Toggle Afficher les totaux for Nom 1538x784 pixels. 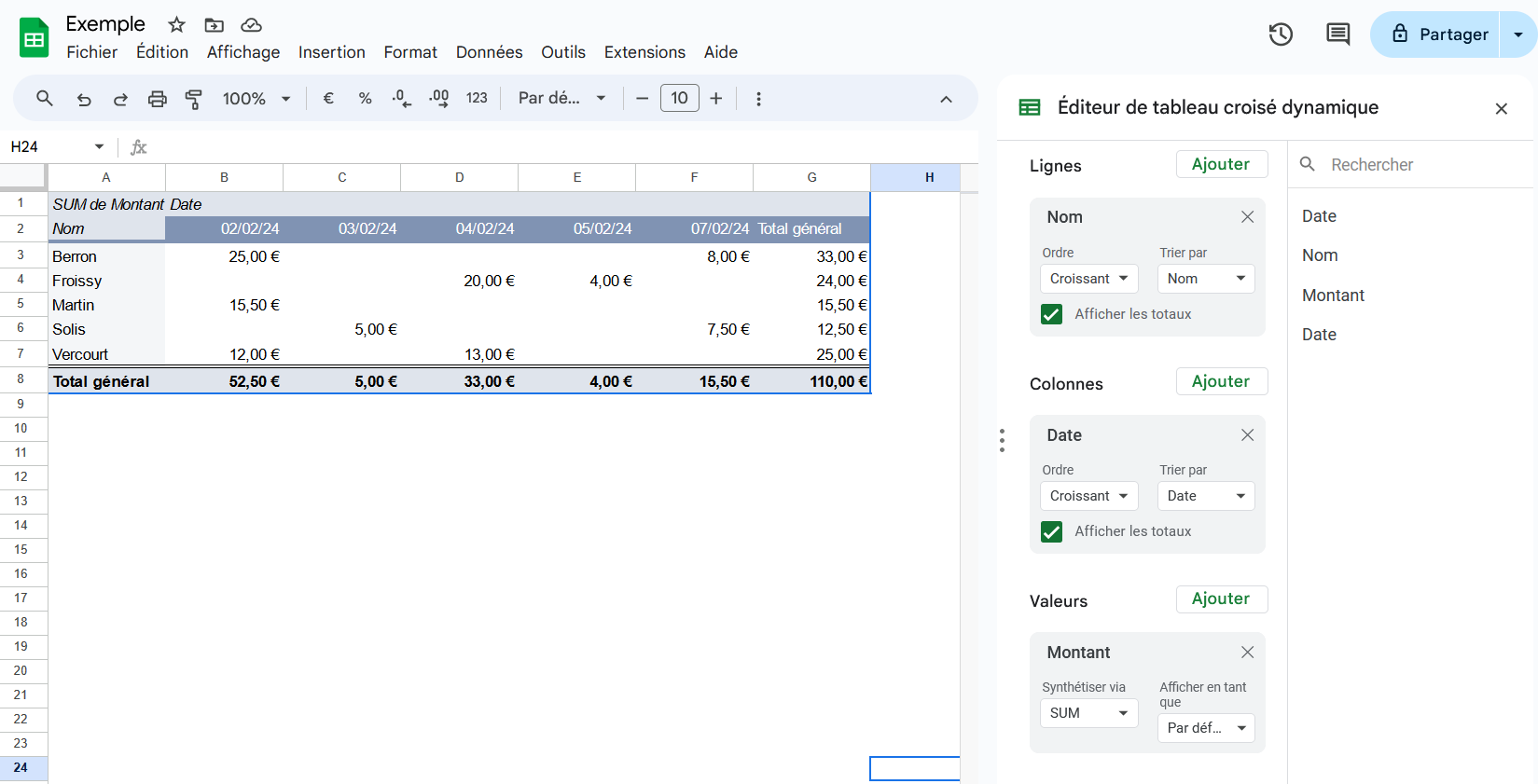coord(1051,314)
